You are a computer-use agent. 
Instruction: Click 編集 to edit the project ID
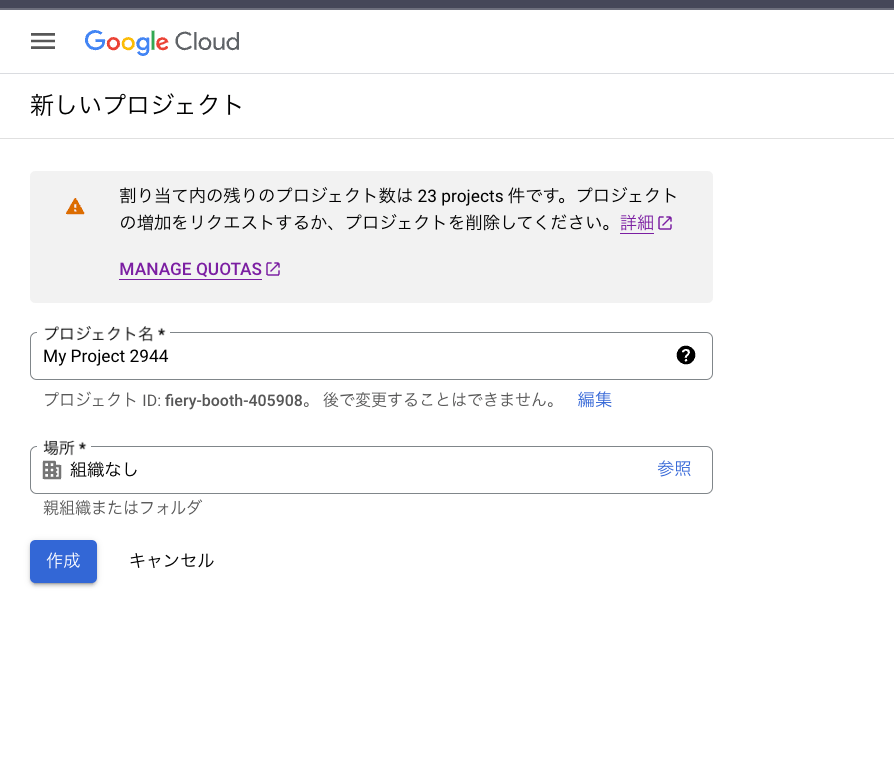[x=594, y=400]
